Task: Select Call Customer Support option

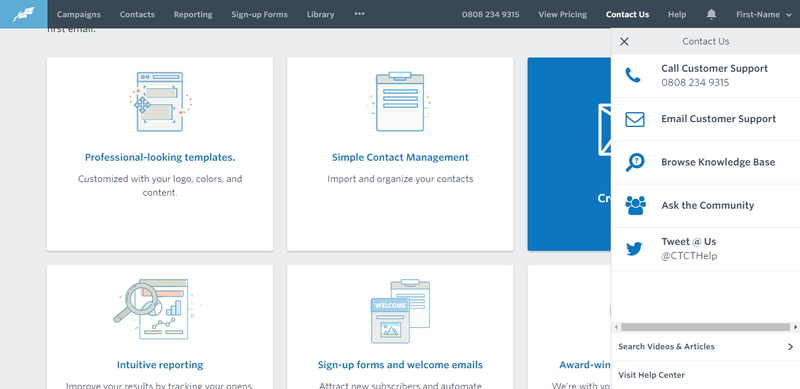Action: [706, 76]
